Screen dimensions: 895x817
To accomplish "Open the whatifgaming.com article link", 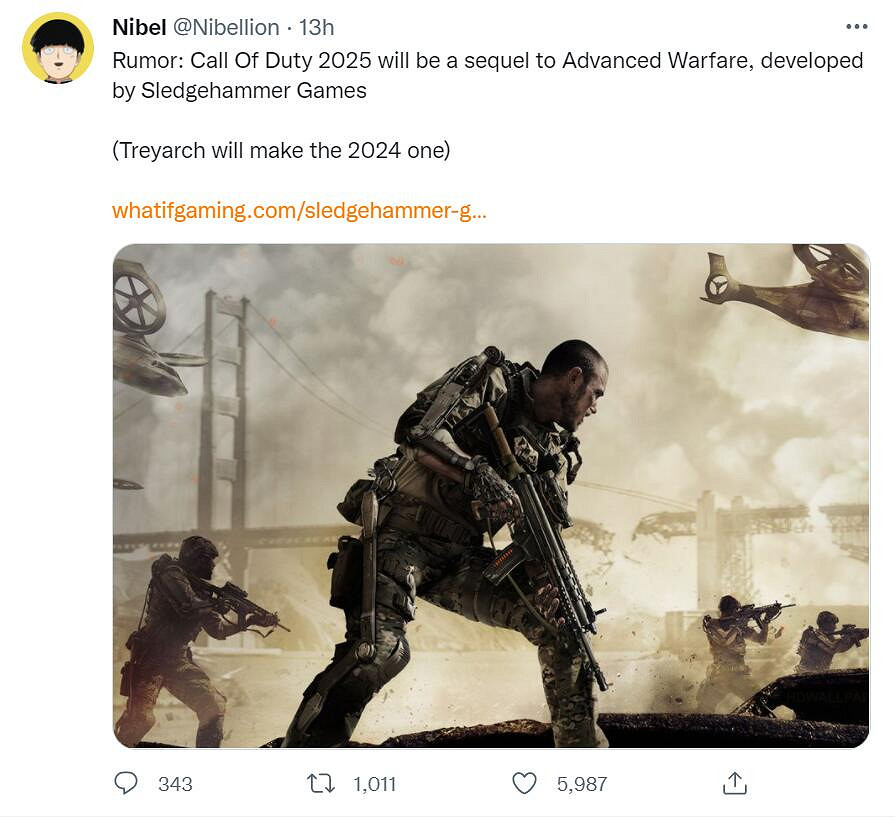I will 300,211.
